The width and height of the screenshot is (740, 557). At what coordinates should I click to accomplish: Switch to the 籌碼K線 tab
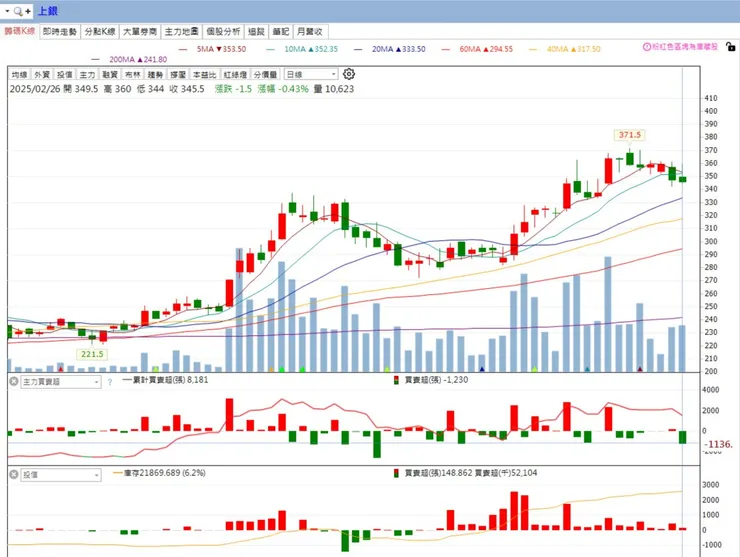[20, 31]
